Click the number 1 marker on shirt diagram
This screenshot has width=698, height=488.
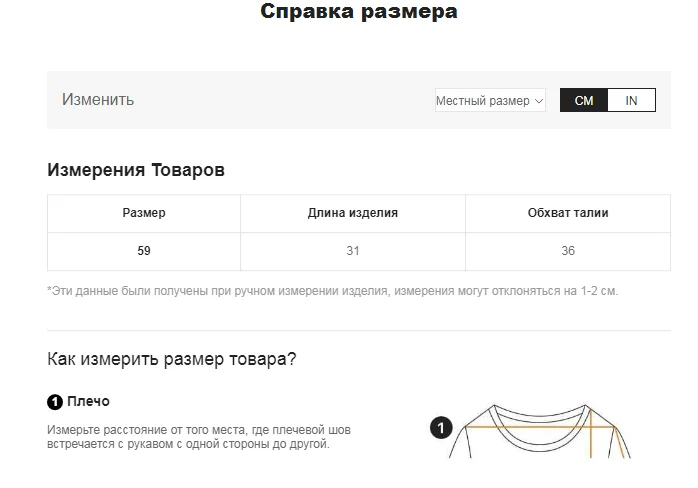(441, 427)
